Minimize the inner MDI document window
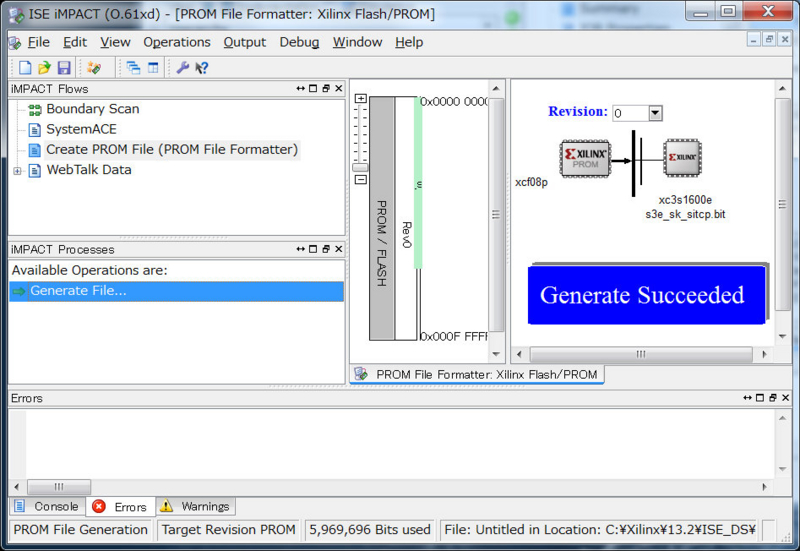Viewport: 800px width, 551px height. (754, 39)
